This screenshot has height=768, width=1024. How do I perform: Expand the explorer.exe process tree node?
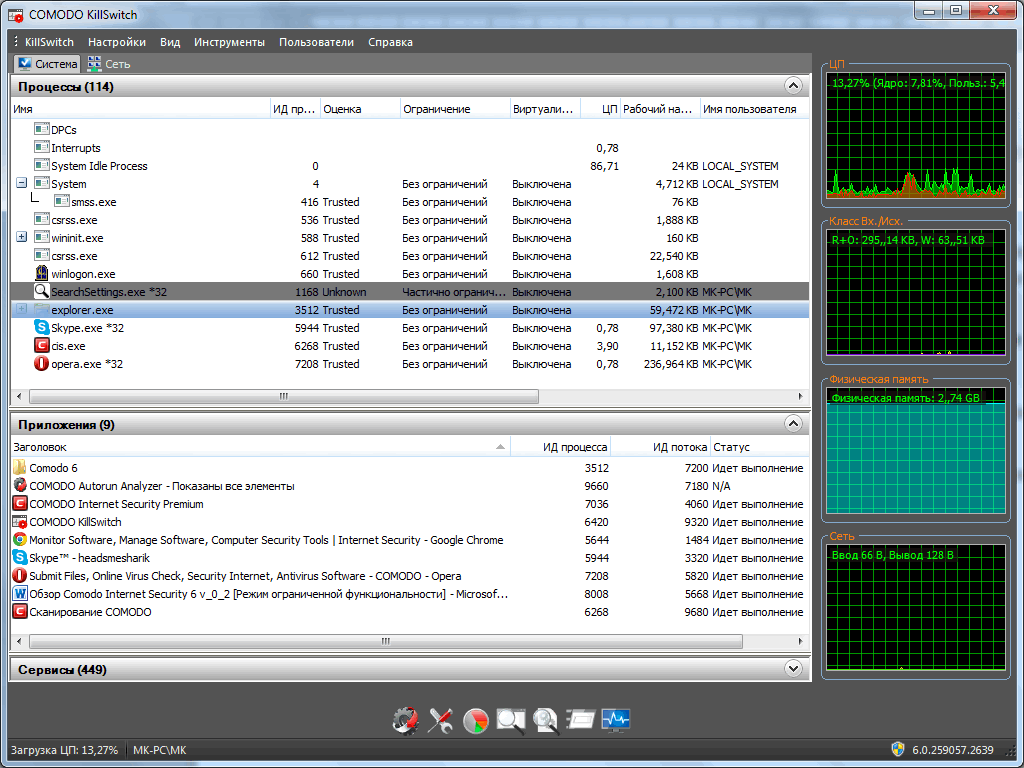tap(22, 309)
